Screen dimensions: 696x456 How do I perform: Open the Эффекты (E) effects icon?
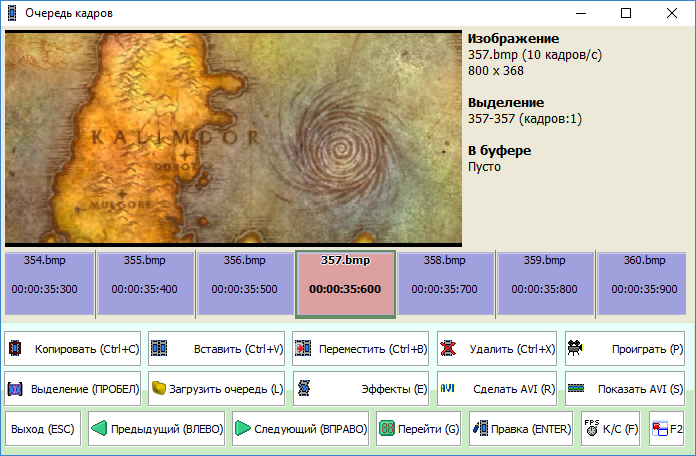(303, 387)
